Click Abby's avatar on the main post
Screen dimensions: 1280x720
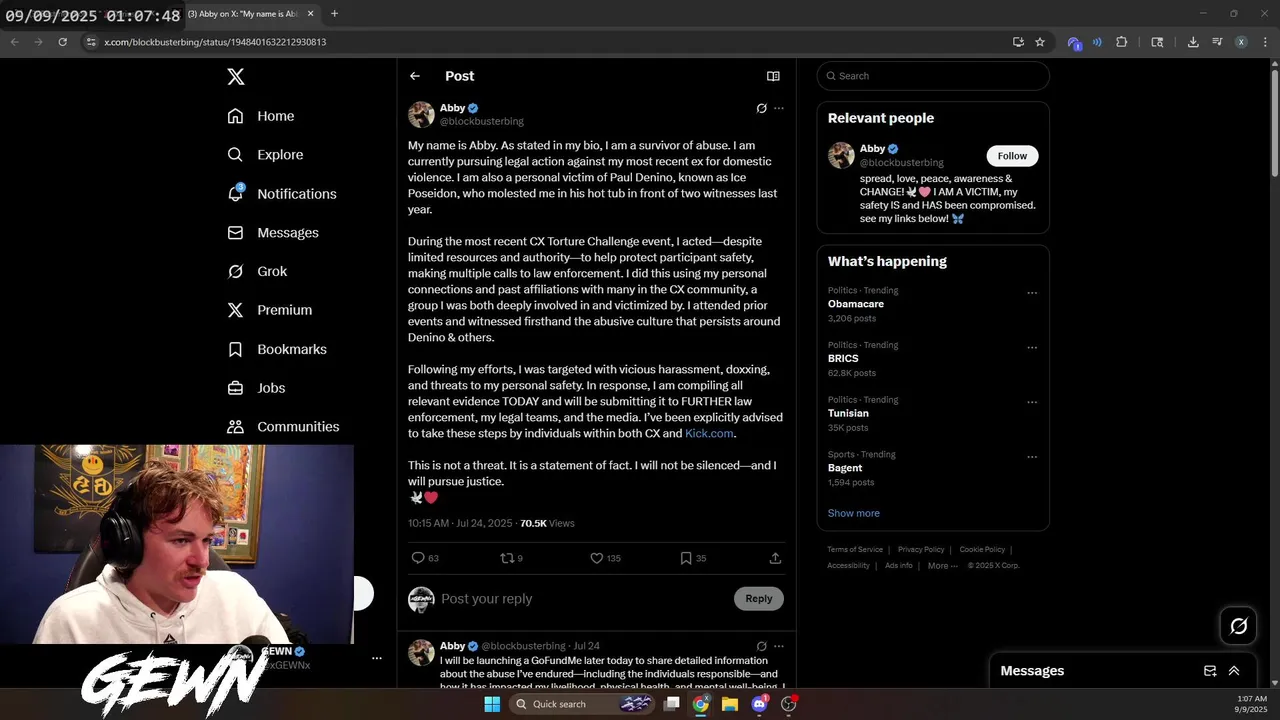421,114
